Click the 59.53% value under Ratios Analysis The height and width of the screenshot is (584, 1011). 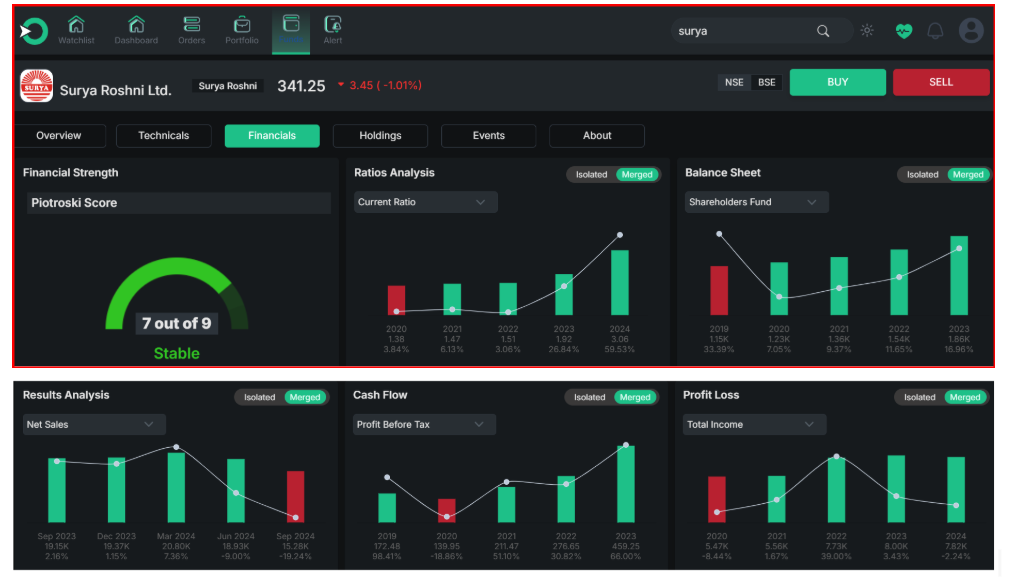[620, 349]
